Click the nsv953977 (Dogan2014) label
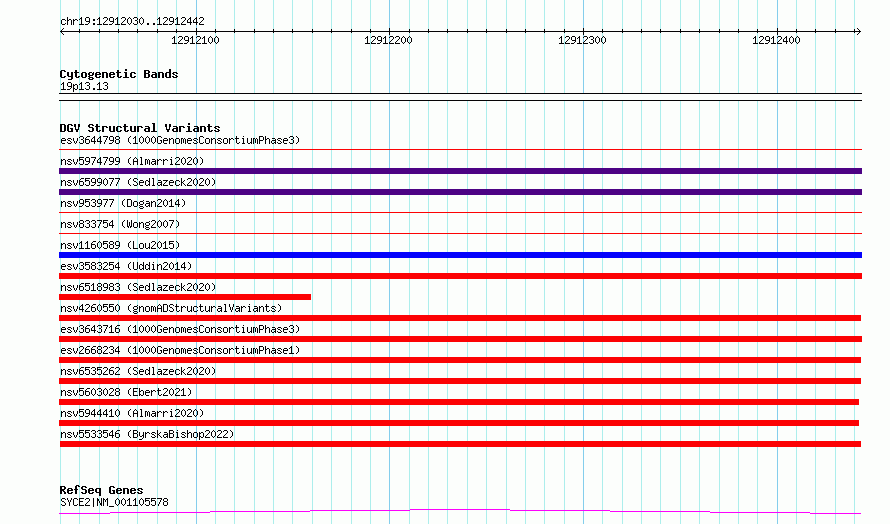Viewport: 890px width, 524px height. 123,203
